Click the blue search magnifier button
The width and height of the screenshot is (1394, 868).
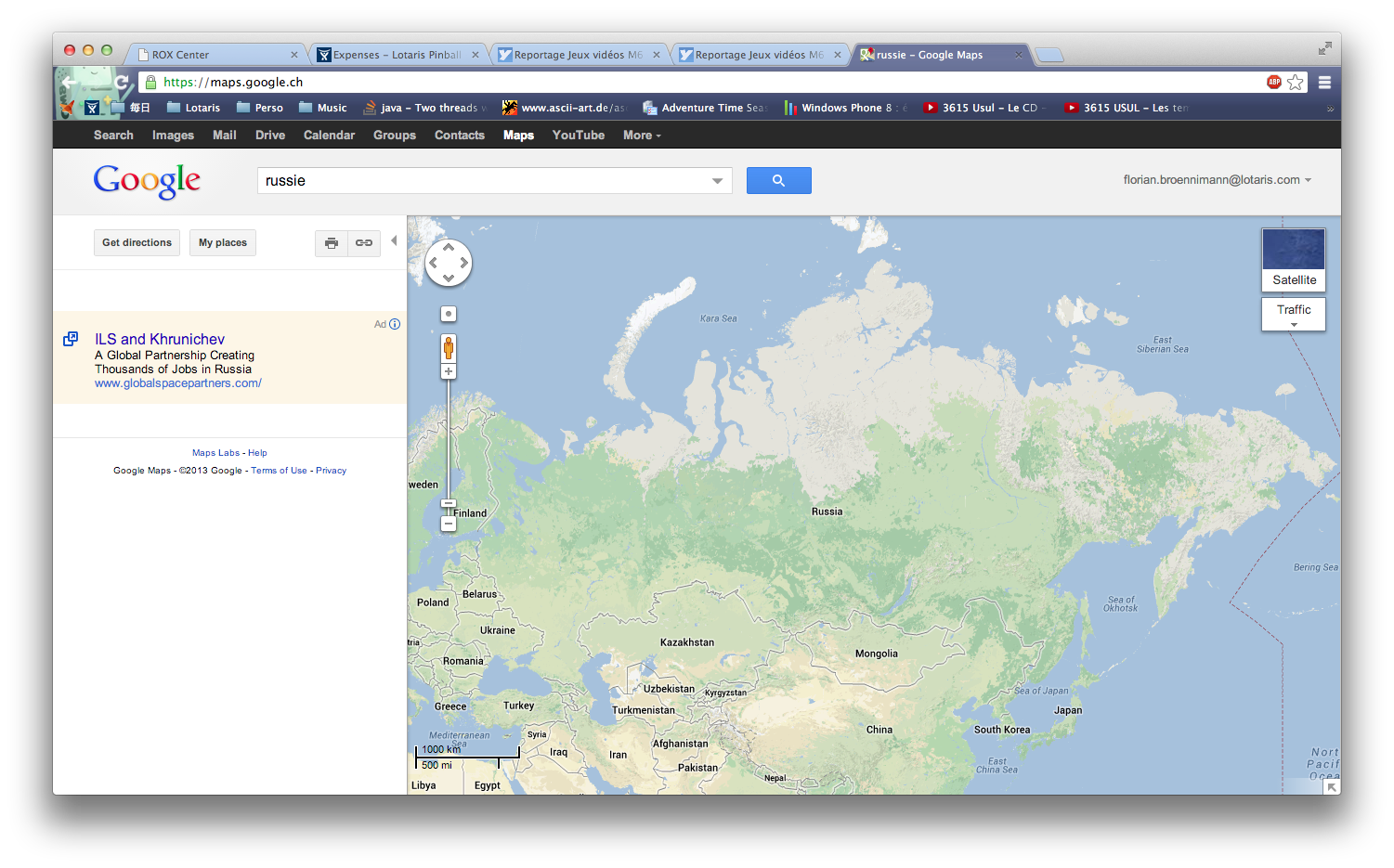click(778, 181)
